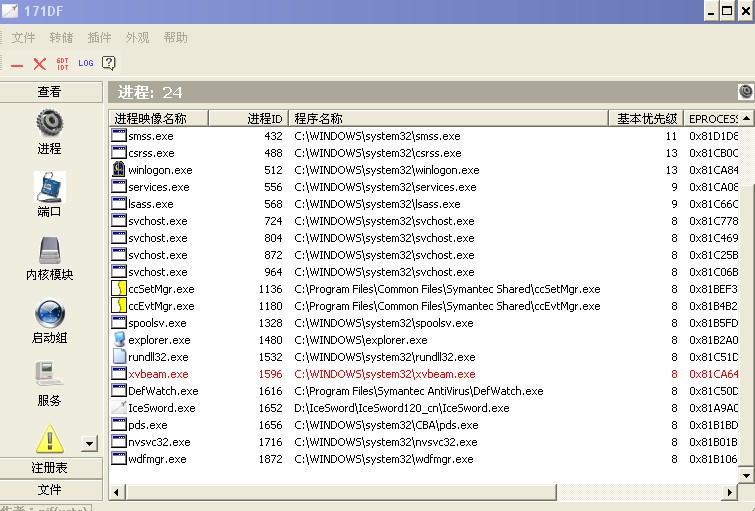Select svchost.exe with process ID 964
This screenshot has width=755, height=511.
point(424,272)
